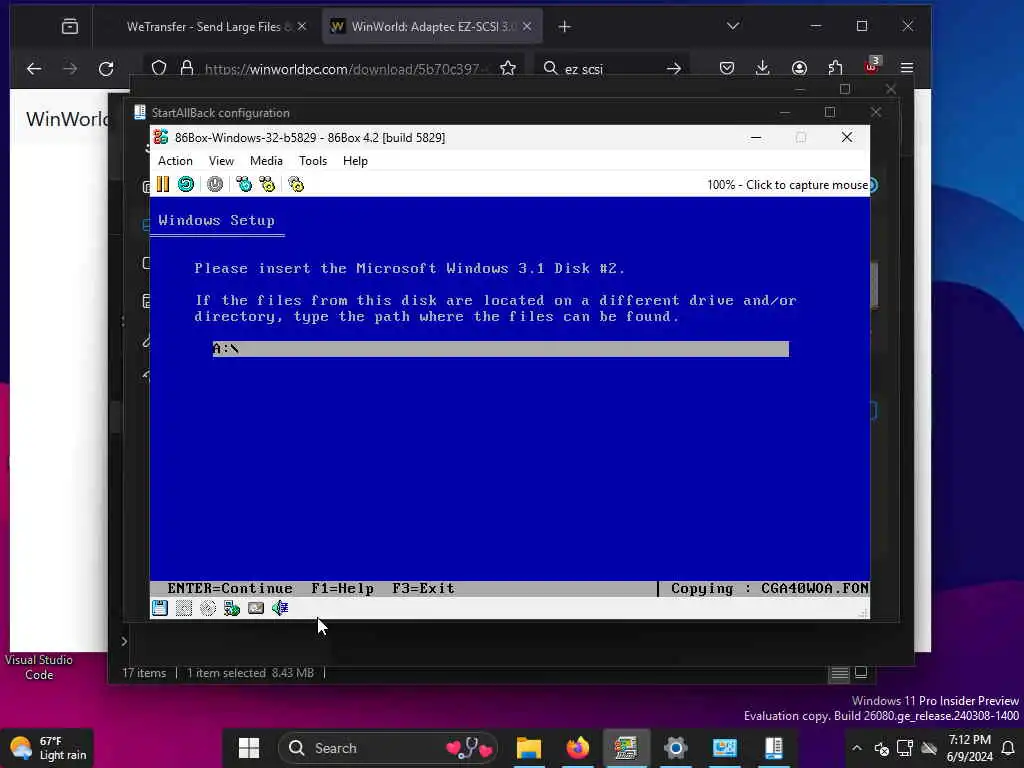Open the Media menu in 86Box
This screenshot has width=1024, height=768.
point(266,161)
